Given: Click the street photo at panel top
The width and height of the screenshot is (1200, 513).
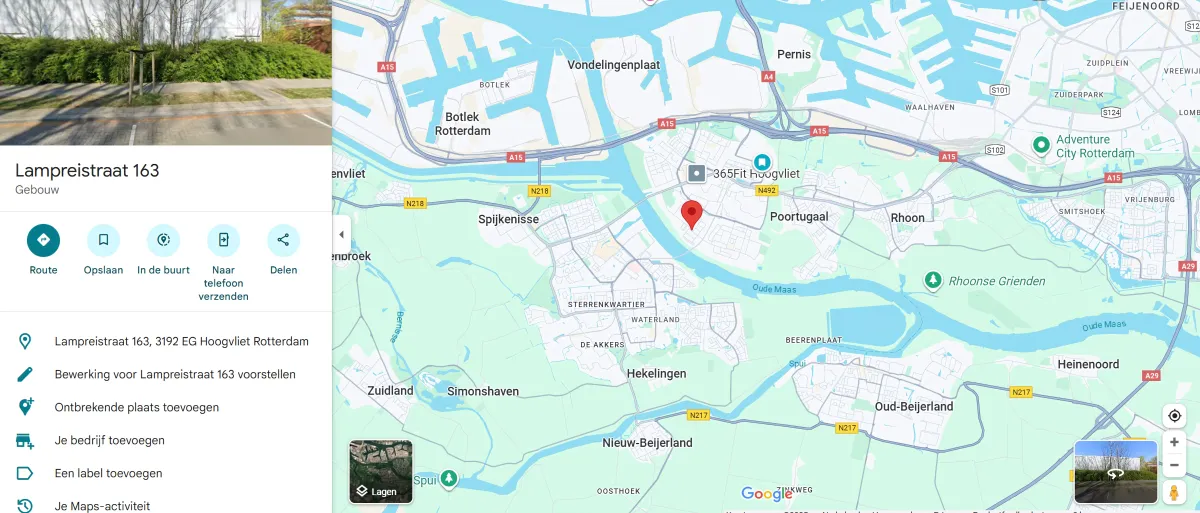Looking at the screenshot, I should point(166,72).
